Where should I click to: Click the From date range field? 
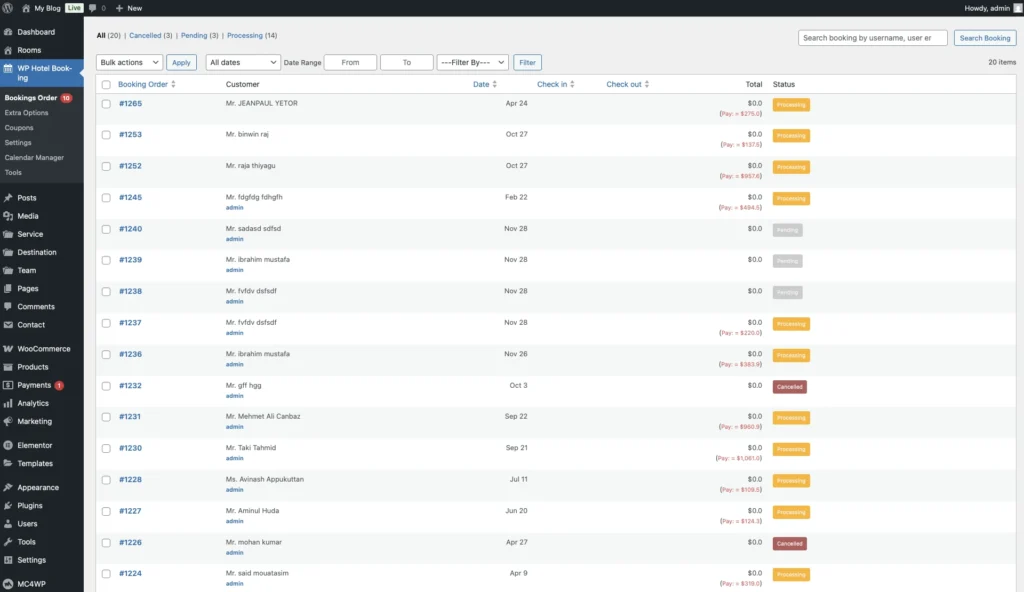pos(350,62)
